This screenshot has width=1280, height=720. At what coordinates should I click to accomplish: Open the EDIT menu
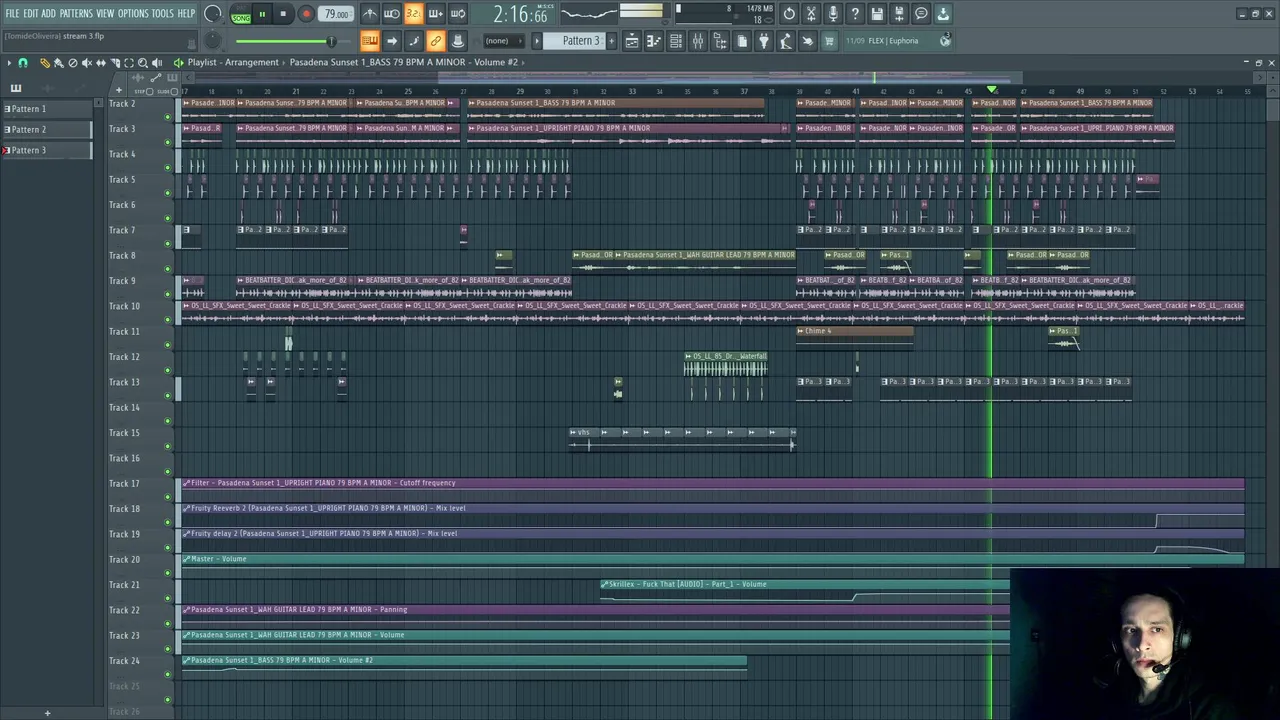pyautogui.click(x=31, y=14)
